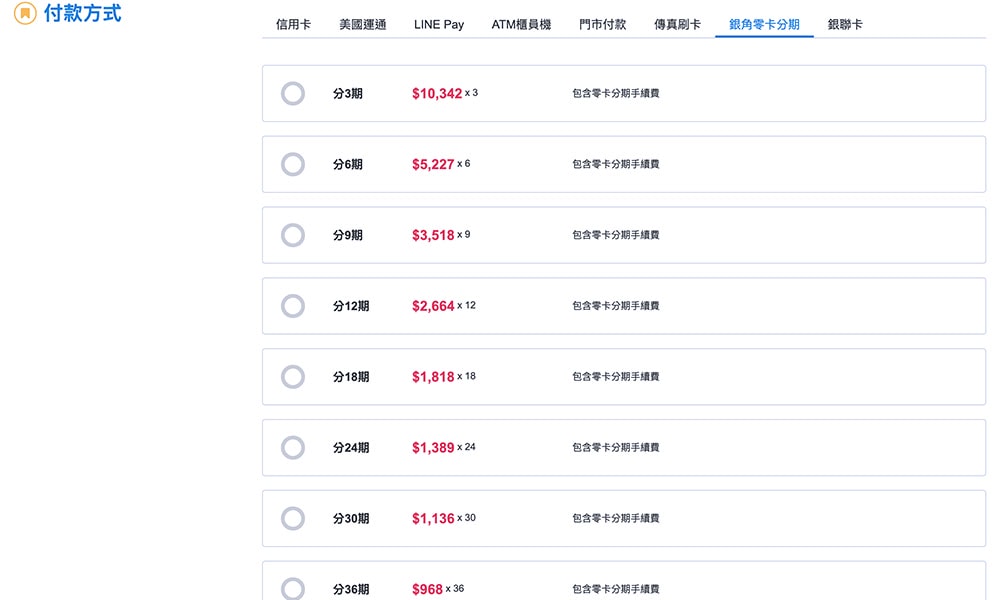Click the $1,818 x 18 price
The width and height of the screenshot is (1000, 600).
click(444, 376)
